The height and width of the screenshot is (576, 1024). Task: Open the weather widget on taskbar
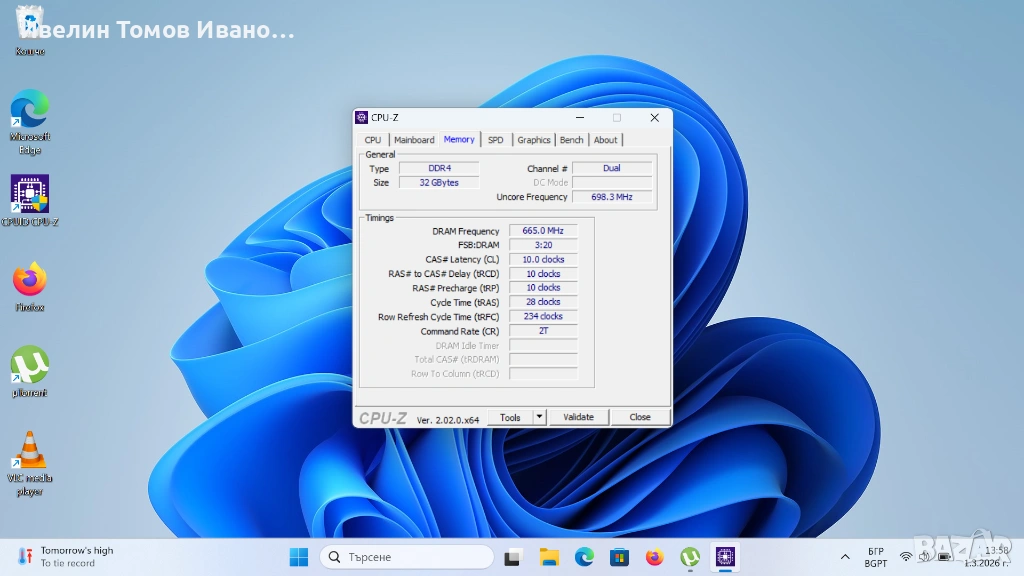tap(66, 557)
